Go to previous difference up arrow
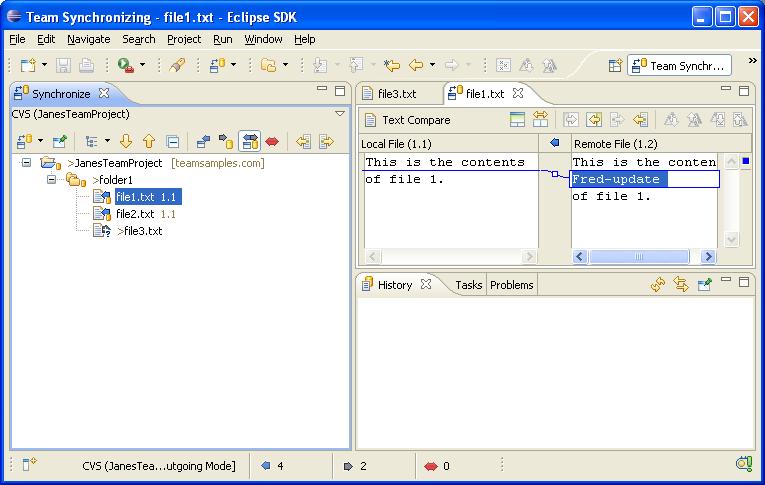The image size is (765, 485). [149, 141]
